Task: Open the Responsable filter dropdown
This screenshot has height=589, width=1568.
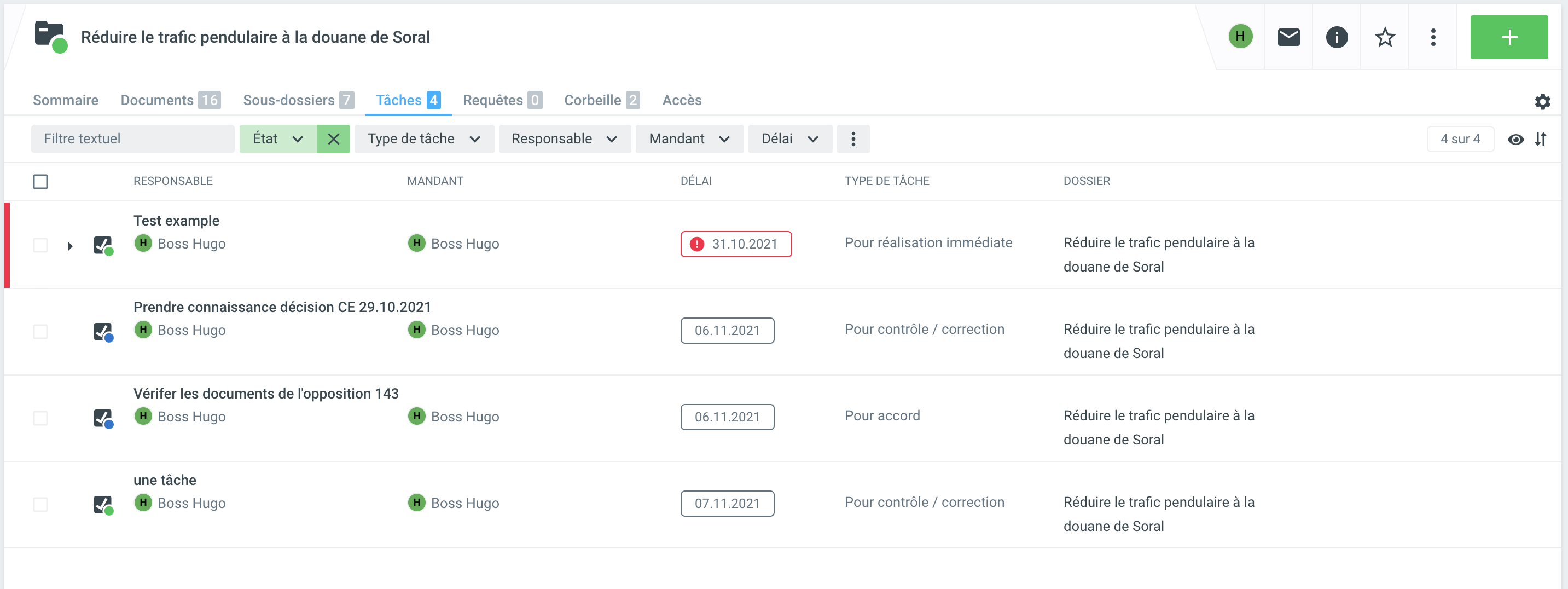Action: (564, 139)
